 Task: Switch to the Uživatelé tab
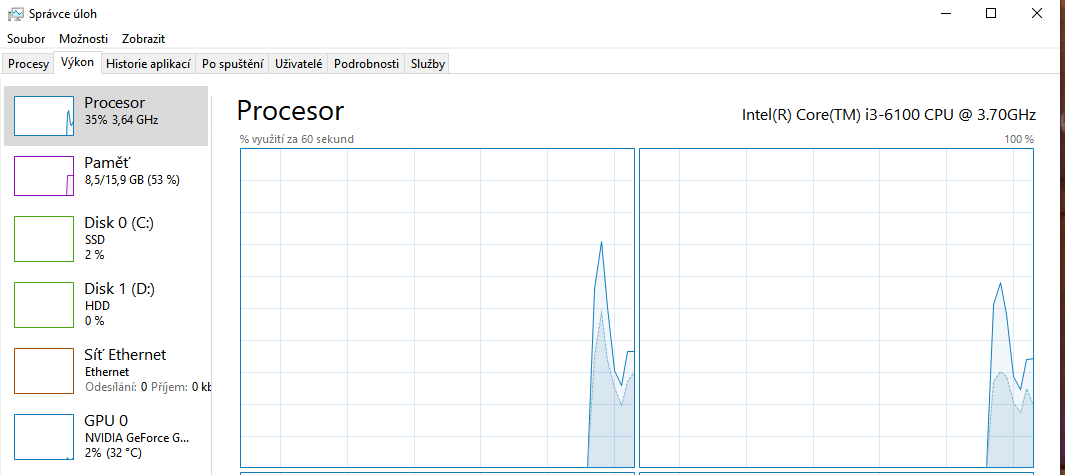(x=299, y=64)
